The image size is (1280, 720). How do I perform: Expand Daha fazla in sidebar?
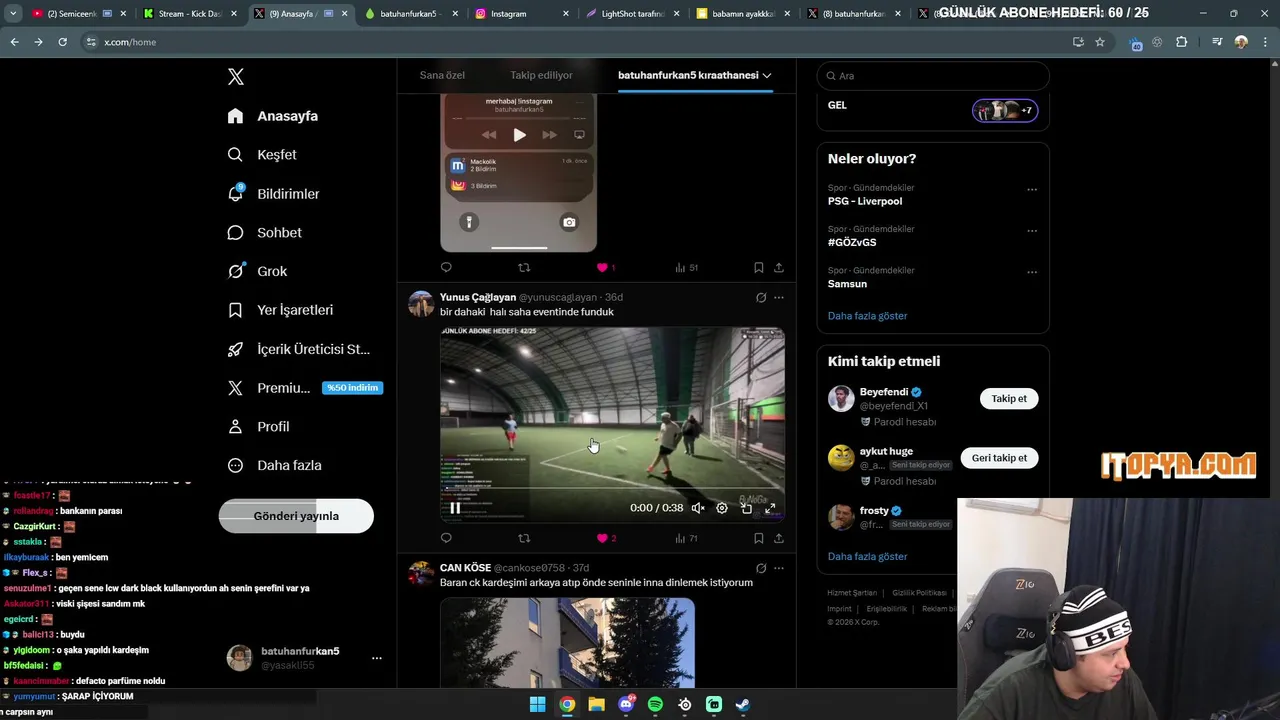pyautogui.click(x=275, y=465)
